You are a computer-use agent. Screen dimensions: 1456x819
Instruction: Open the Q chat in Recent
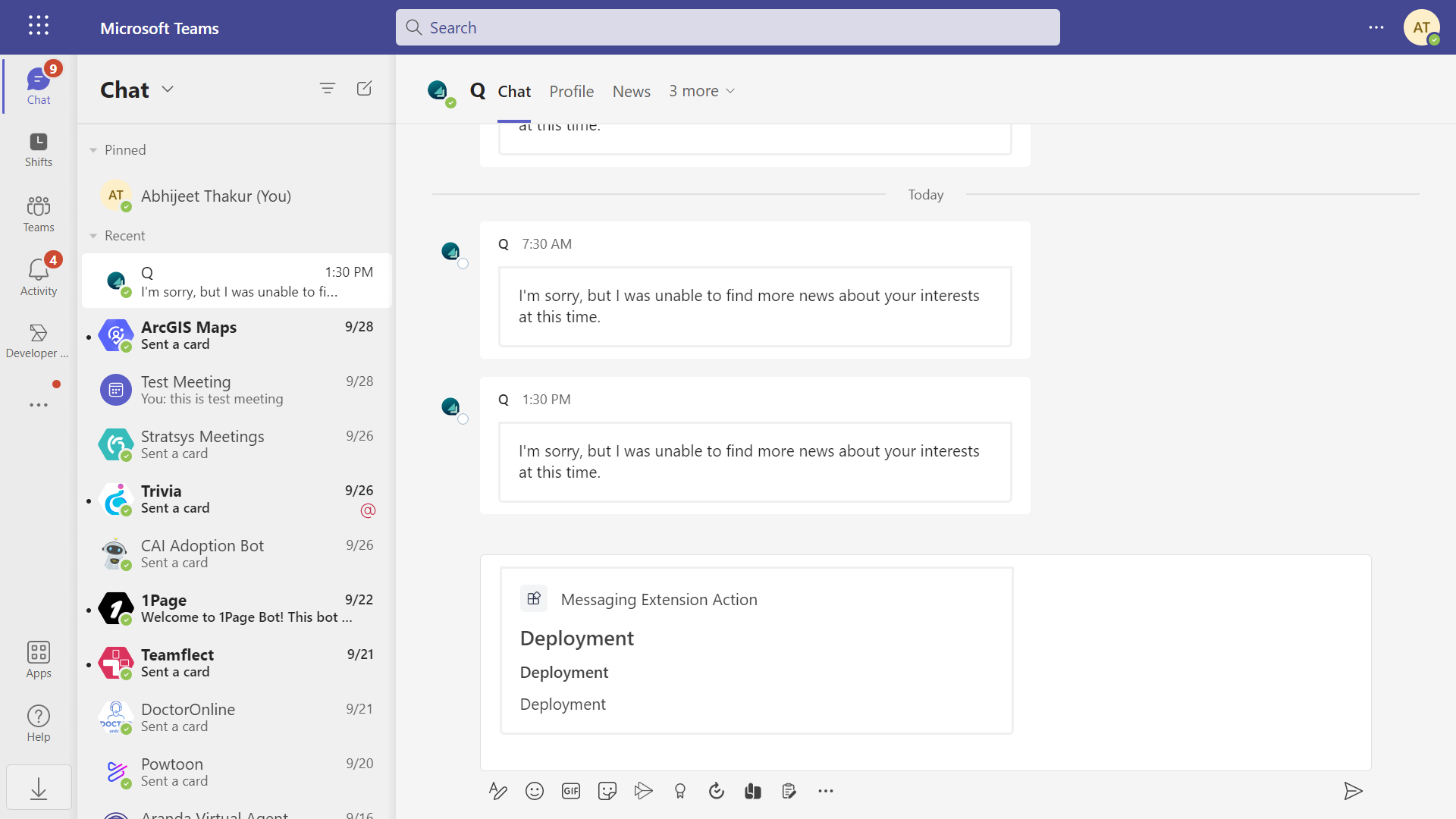click(x=237, y=281)
